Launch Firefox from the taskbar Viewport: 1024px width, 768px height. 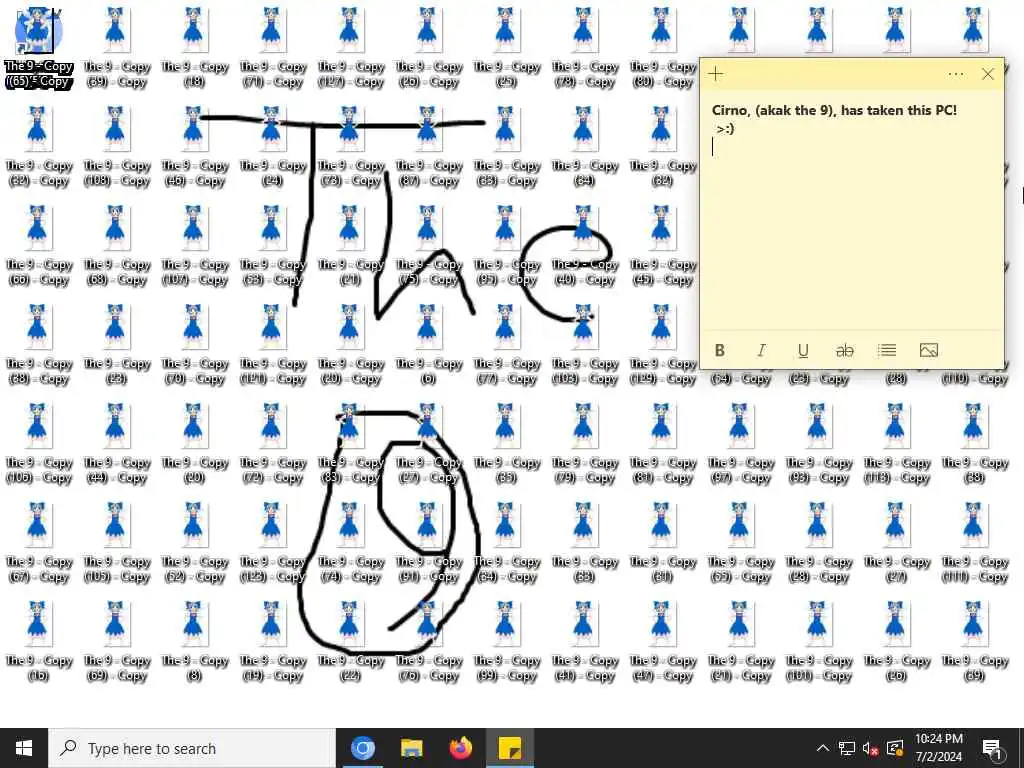coord(460,748)
